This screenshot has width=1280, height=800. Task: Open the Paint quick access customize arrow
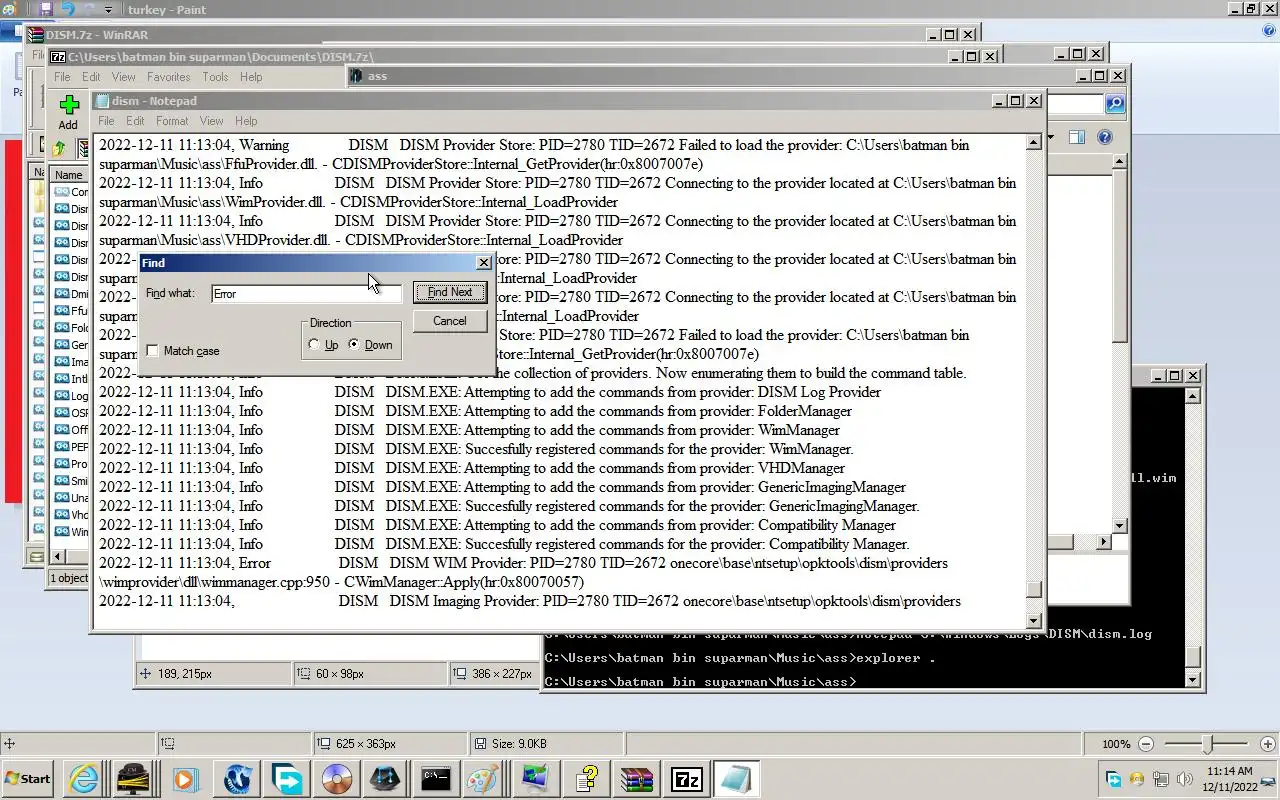109,10
